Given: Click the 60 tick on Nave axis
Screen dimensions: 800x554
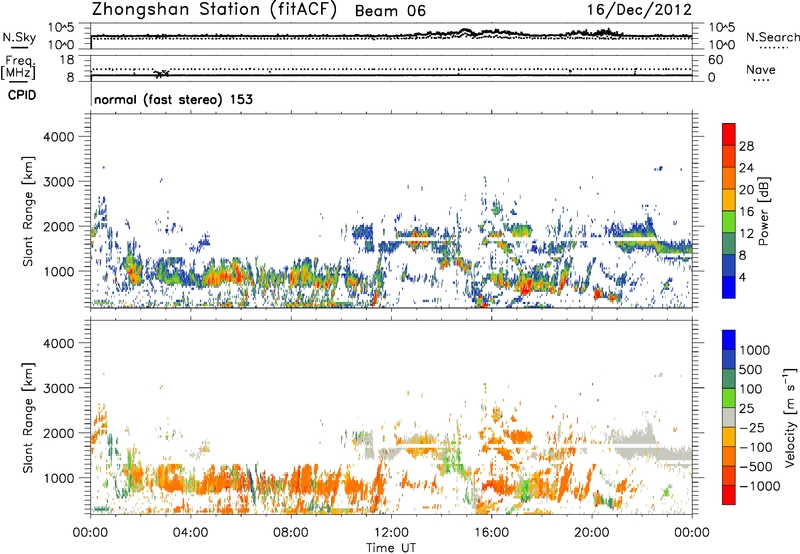Looking at the screenshot, I should (x=715, y=60).
